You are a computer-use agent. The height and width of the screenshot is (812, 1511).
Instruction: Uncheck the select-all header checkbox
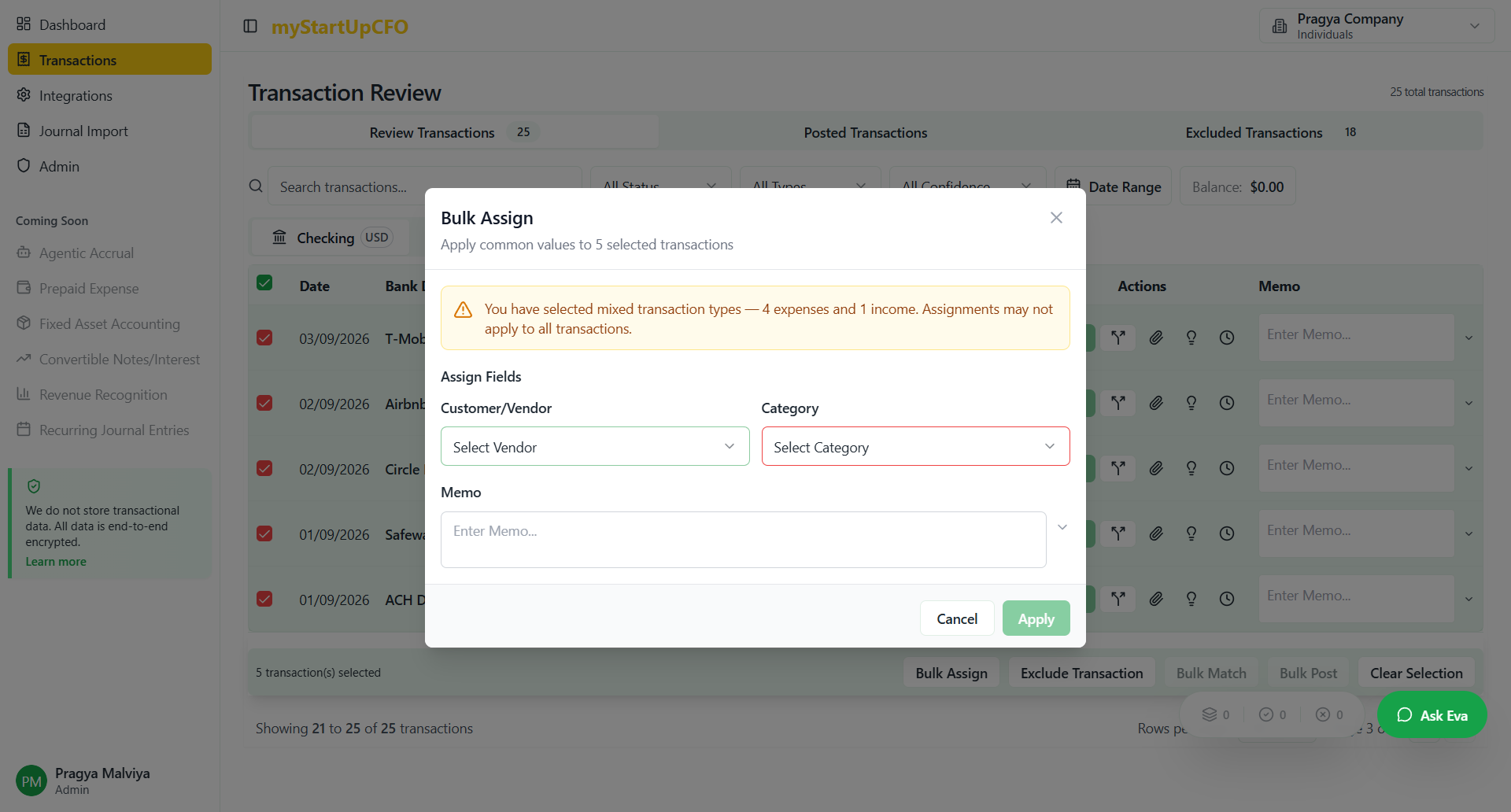264,283
